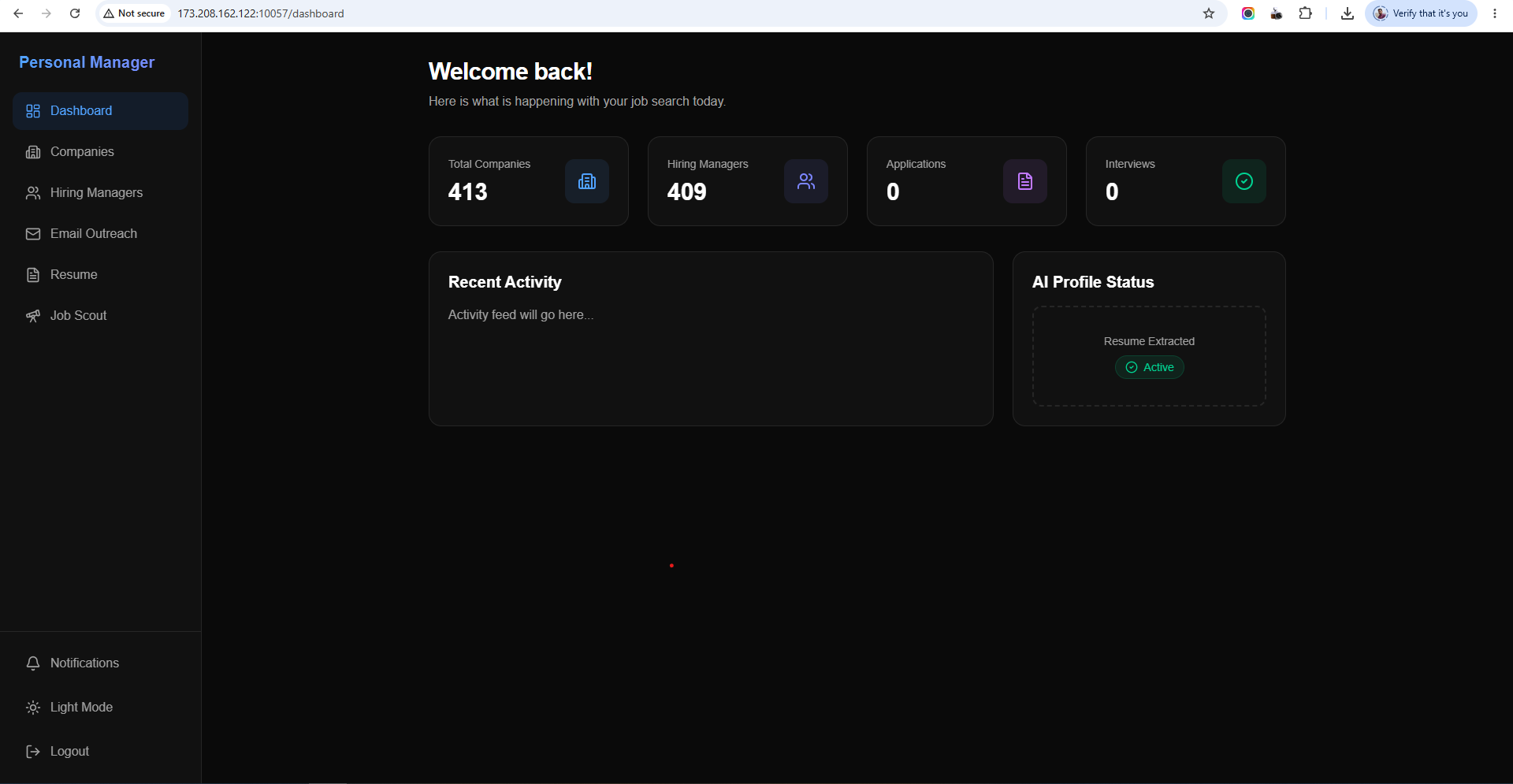This screenshot has width=1513, height=784.
Task: Click the AI Profile Status heading
Action: [x=1093, y=282]
